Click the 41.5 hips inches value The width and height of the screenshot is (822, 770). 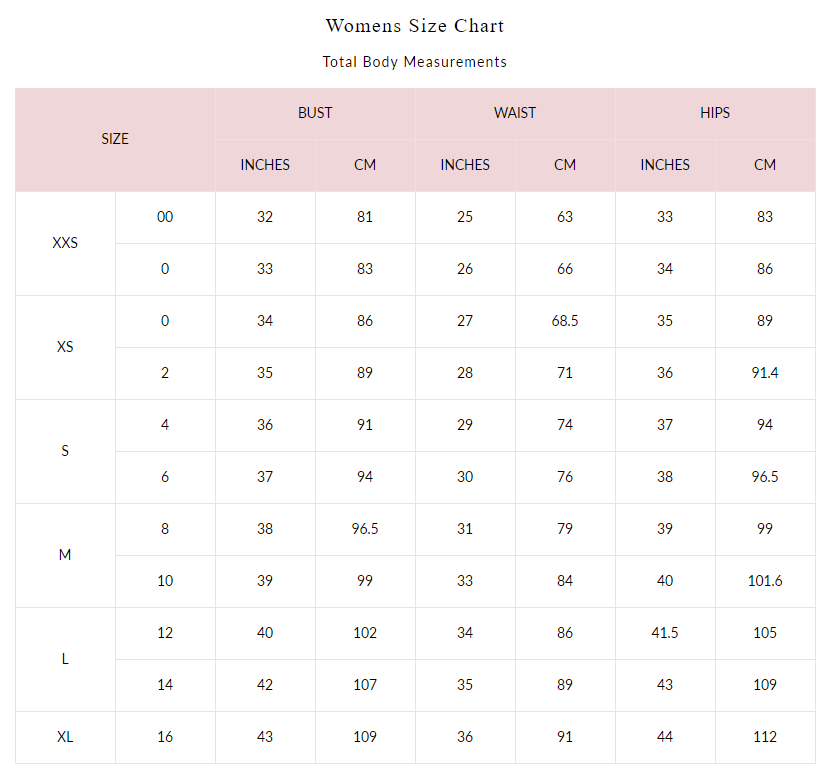pos(665,633)
